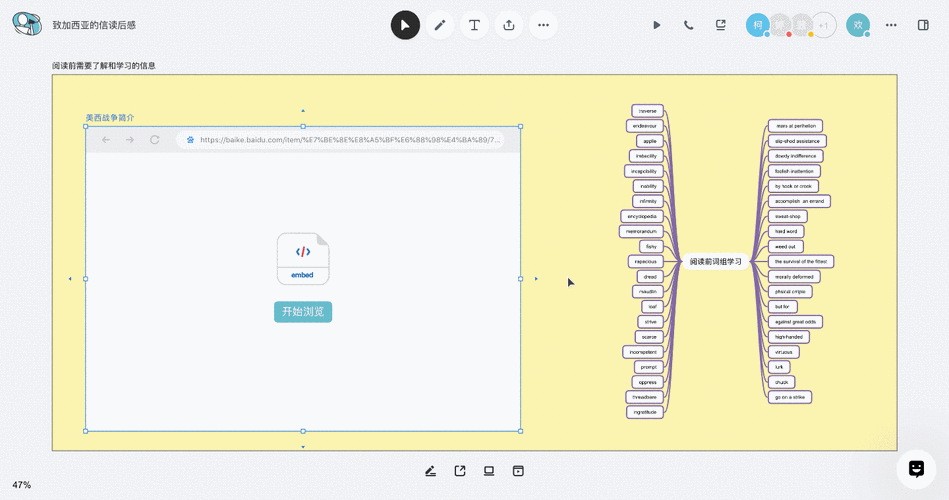
Task: Open the top-right more options menu
Action: 891,25
